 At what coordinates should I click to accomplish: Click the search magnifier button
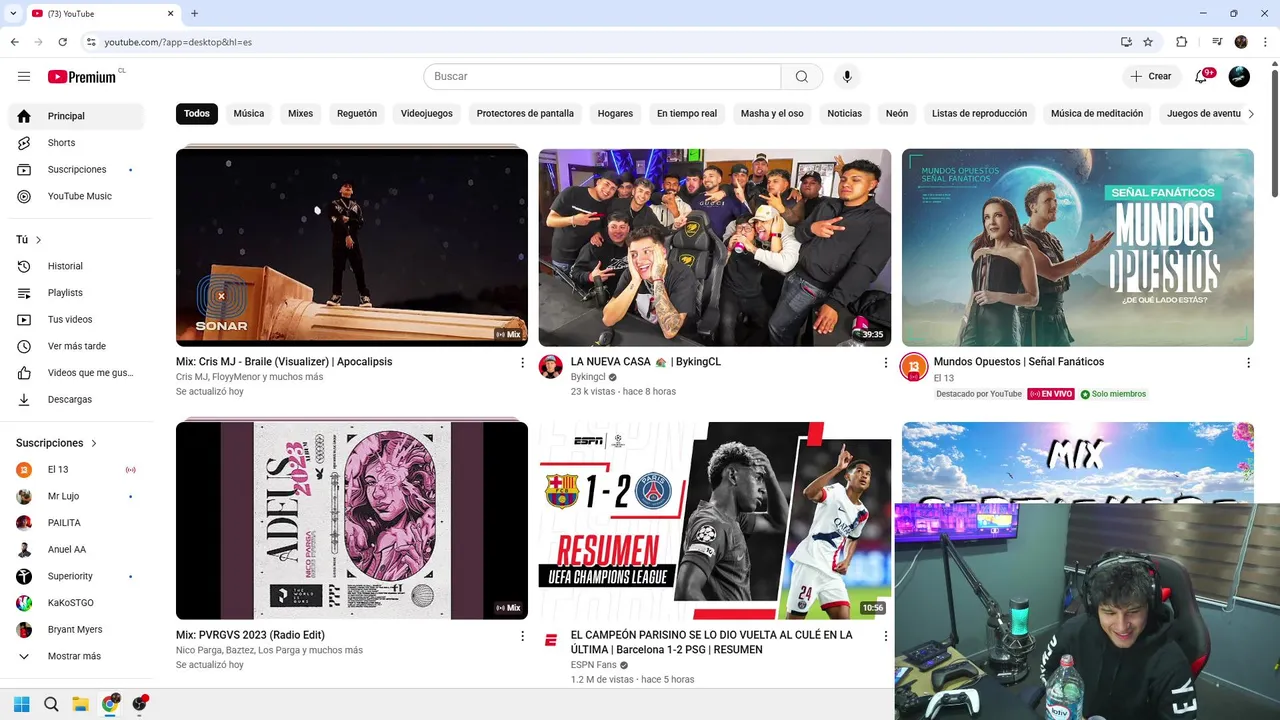pos(802,77)
